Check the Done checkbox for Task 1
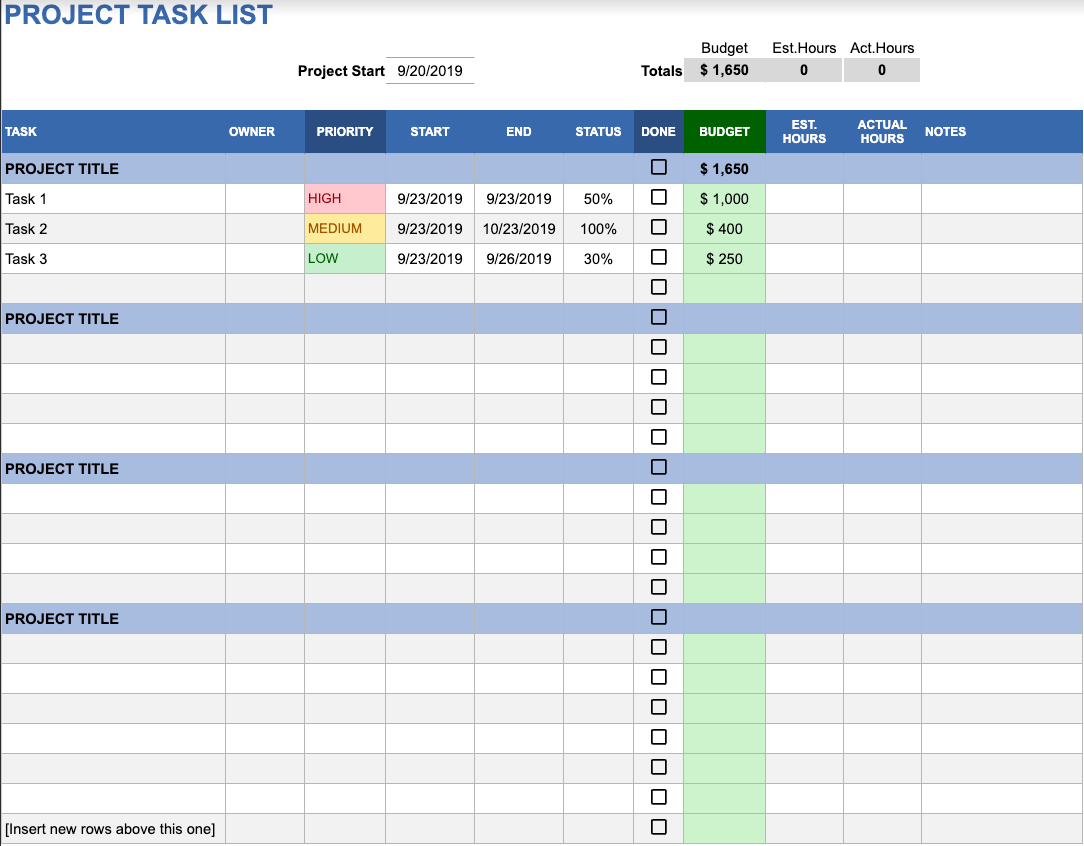This screenshot has height=846, width=1084. click(x=658, y=197)
